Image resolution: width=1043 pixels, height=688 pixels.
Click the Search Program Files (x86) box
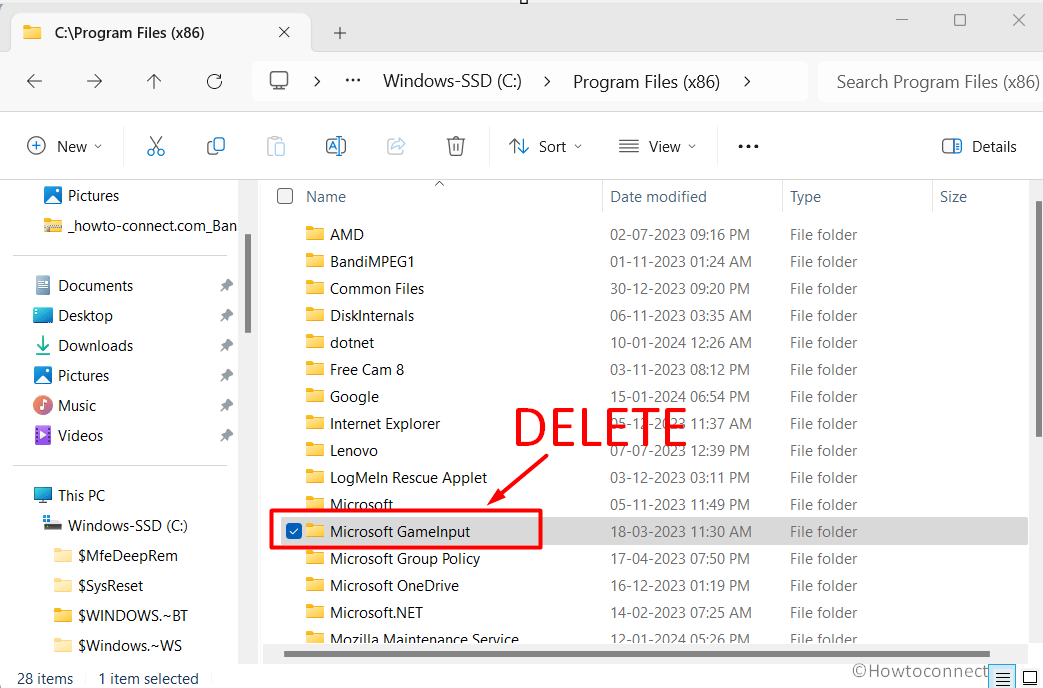[931, 81]
